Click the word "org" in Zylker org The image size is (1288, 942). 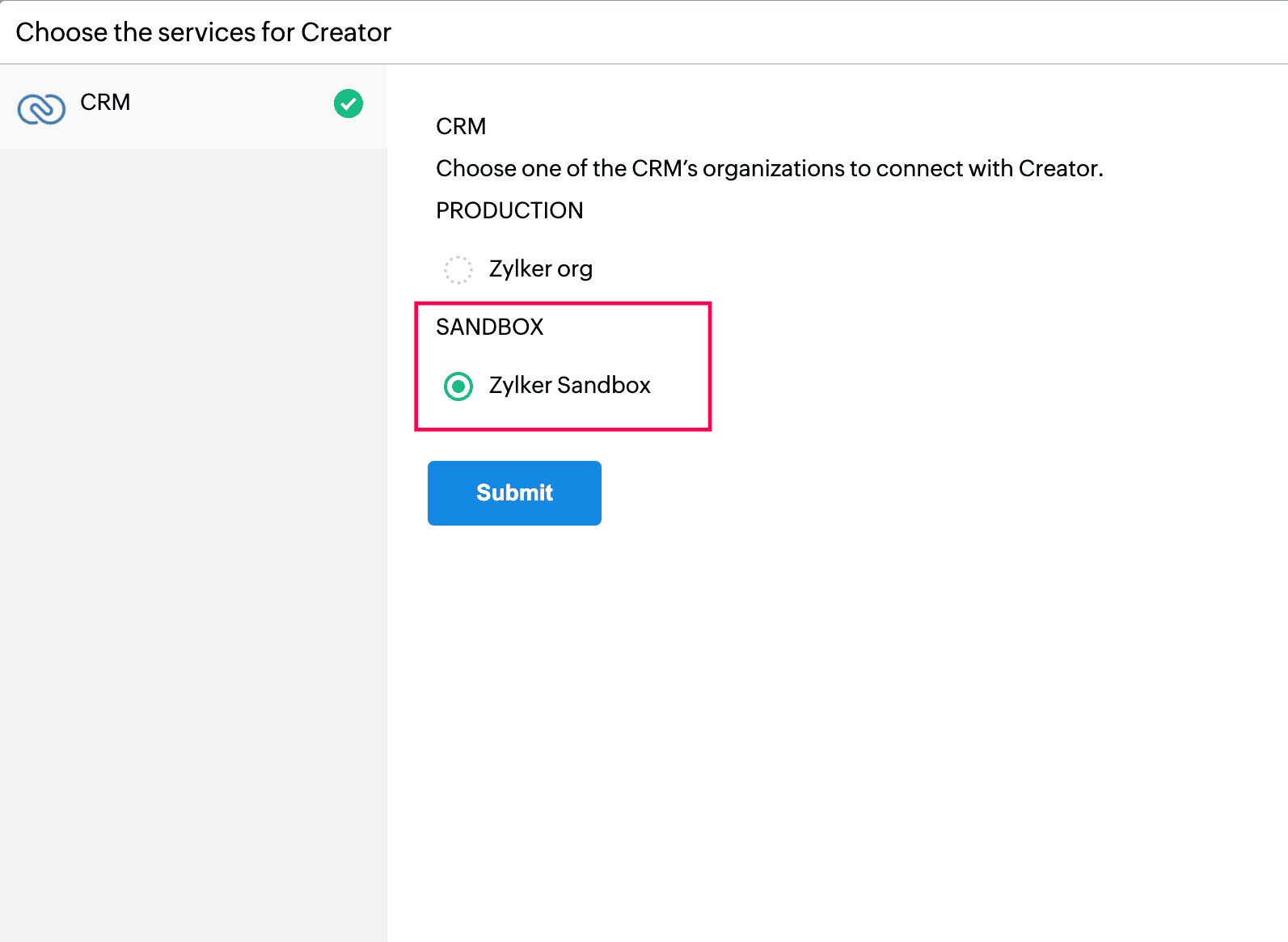click(x=575, y=269)
